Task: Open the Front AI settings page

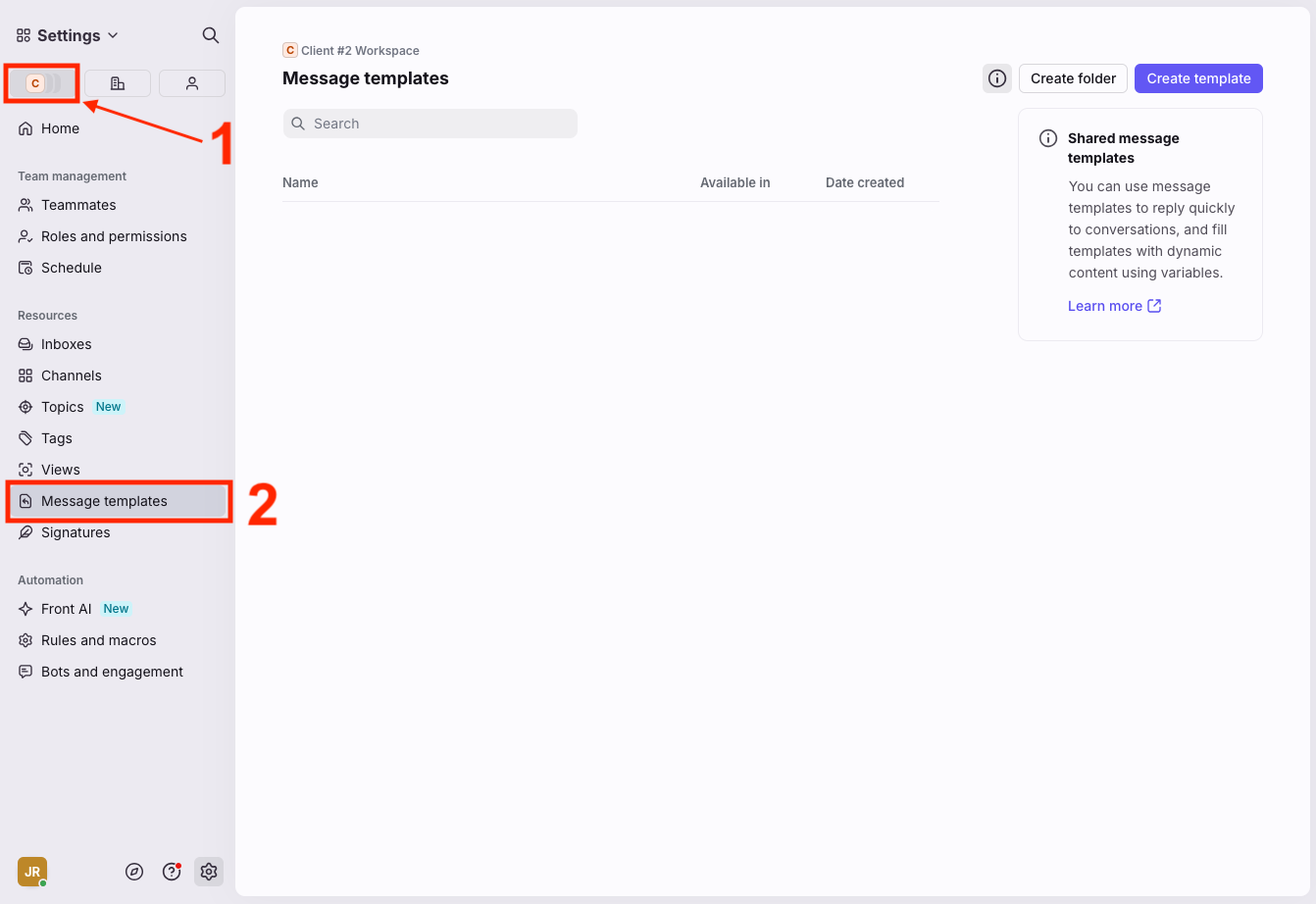Action: pyautogui.click(x=66, y=609)
